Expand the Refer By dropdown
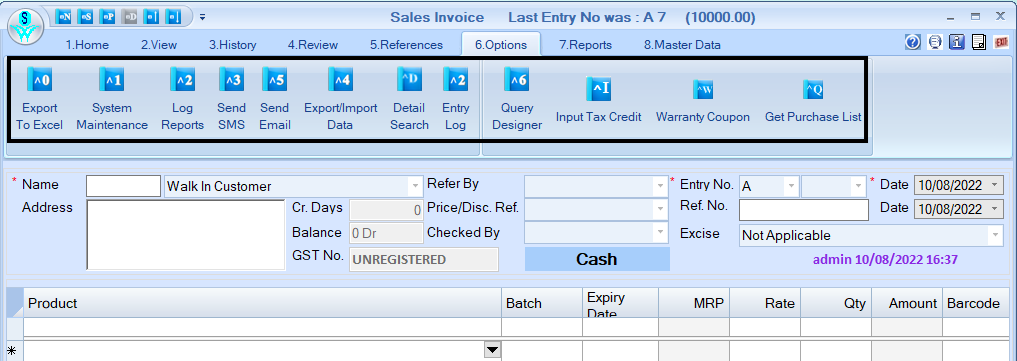 pyautogui.click(x=661, y=186)
